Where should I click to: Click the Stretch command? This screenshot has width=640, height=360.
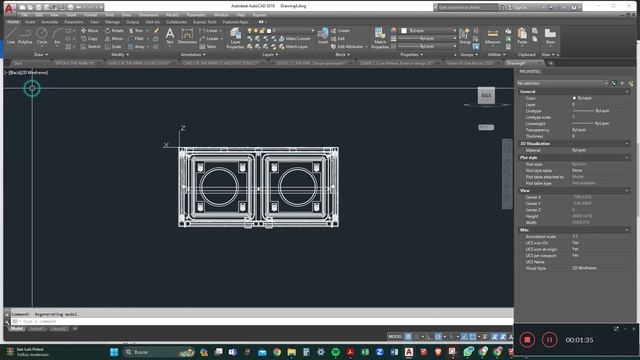pyautogui.click(x=91, y=47)
